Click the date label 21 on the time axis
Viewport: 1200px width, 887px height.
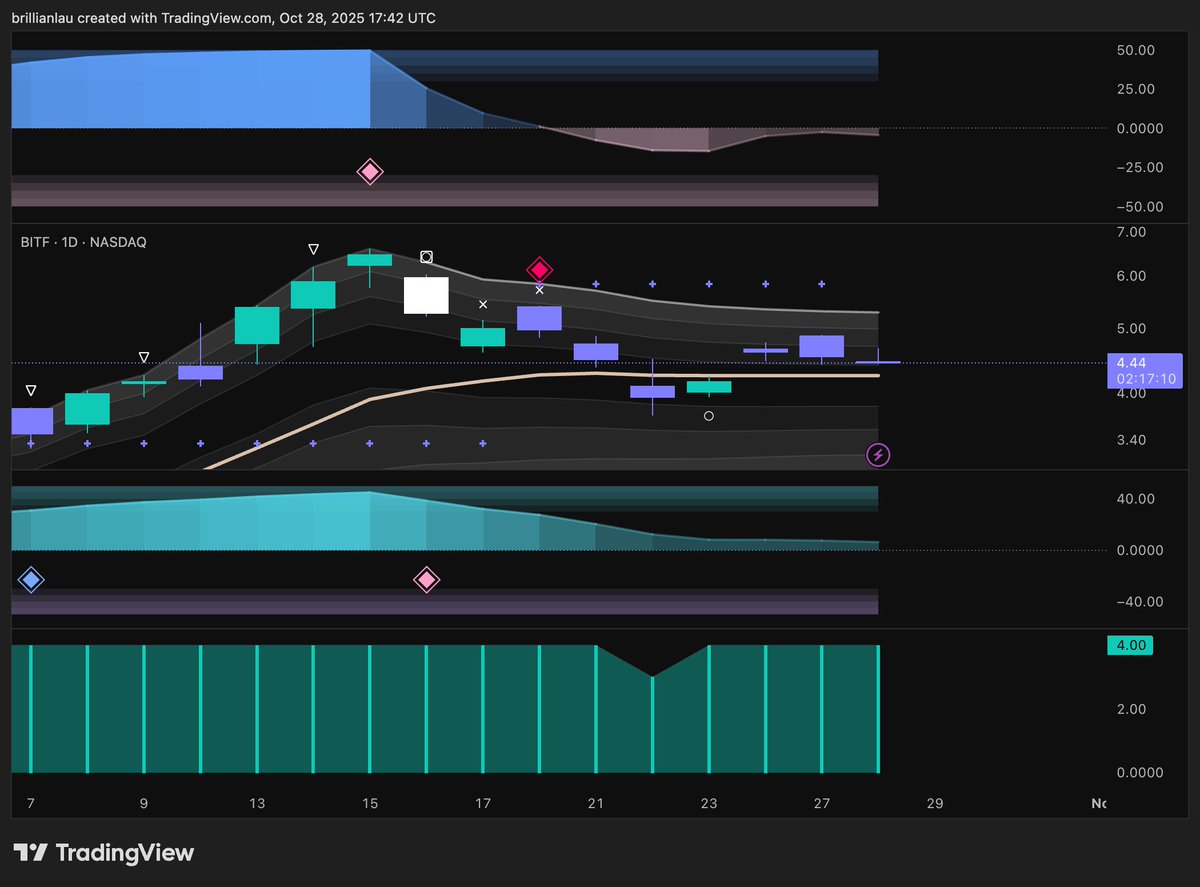coord(596,803)
